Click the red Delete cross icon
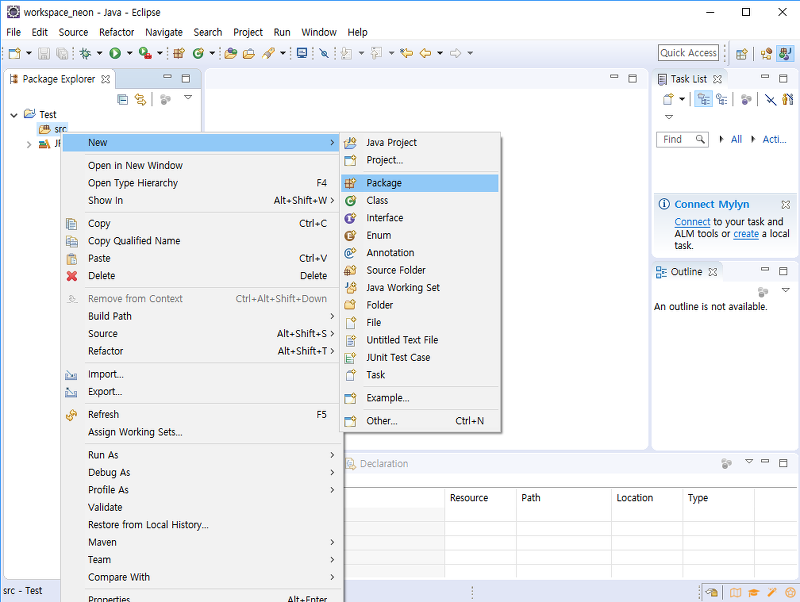 (72, 276)
